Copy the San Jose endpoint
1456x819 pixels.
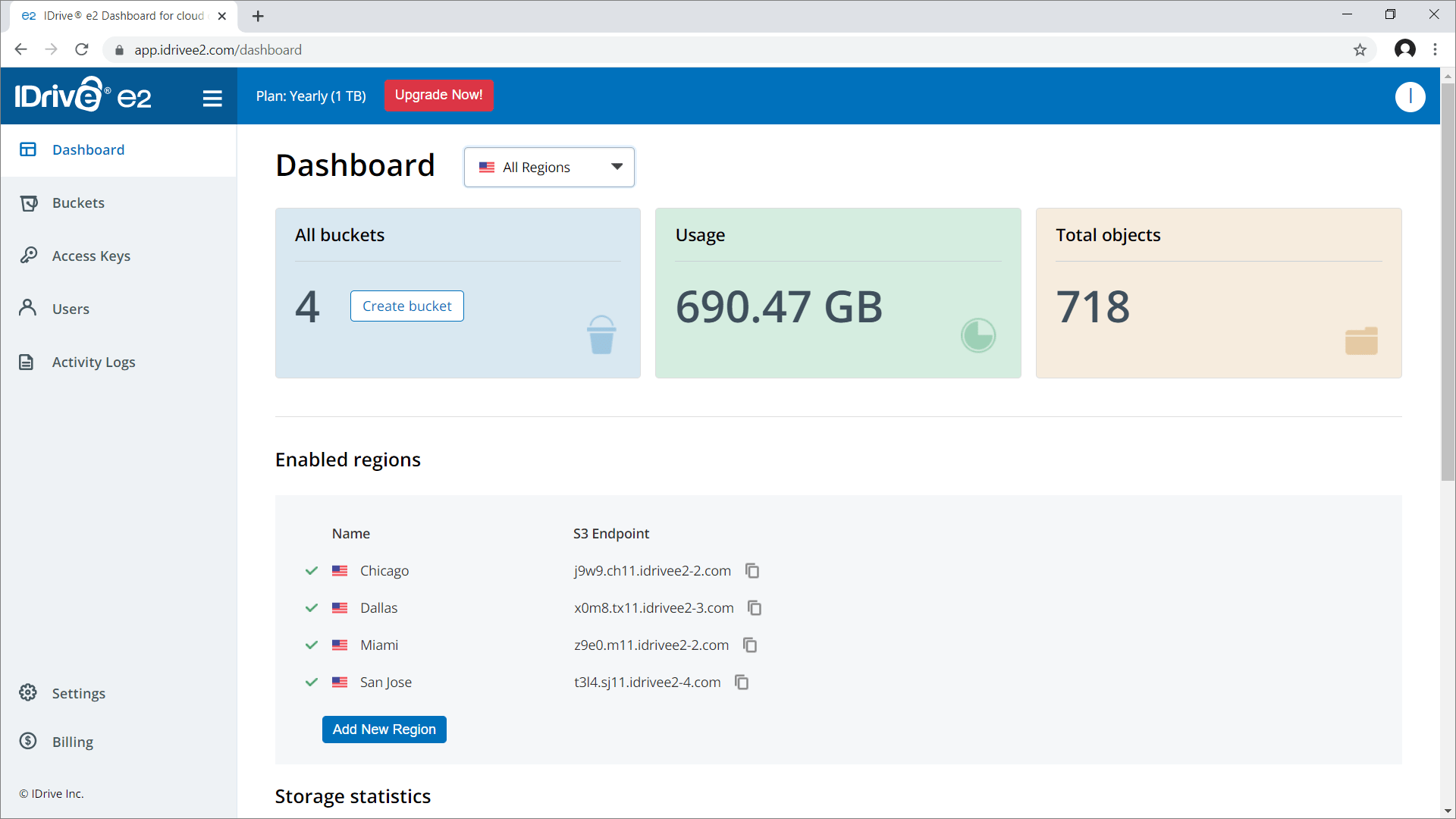(742, 682)
